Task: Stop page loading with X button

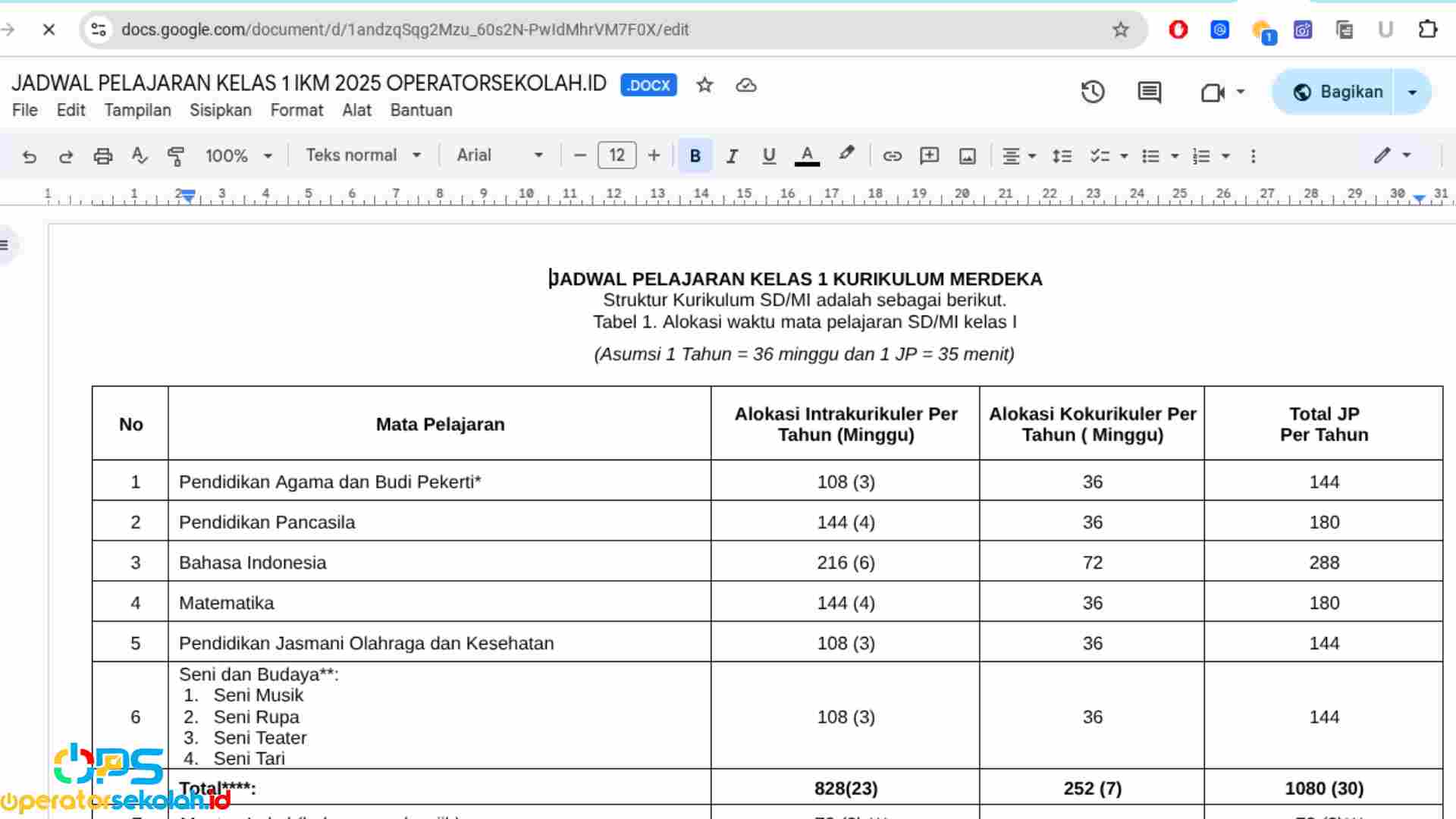Action: (x=49, y=30)
